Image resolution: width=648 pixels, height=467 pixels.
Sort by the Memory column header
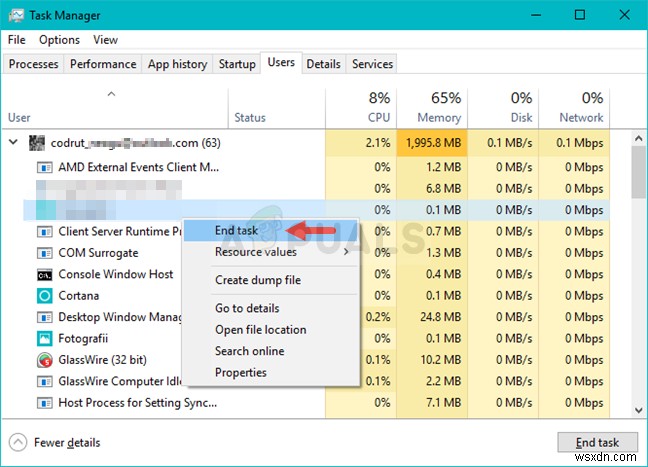[x=432, y=108]
